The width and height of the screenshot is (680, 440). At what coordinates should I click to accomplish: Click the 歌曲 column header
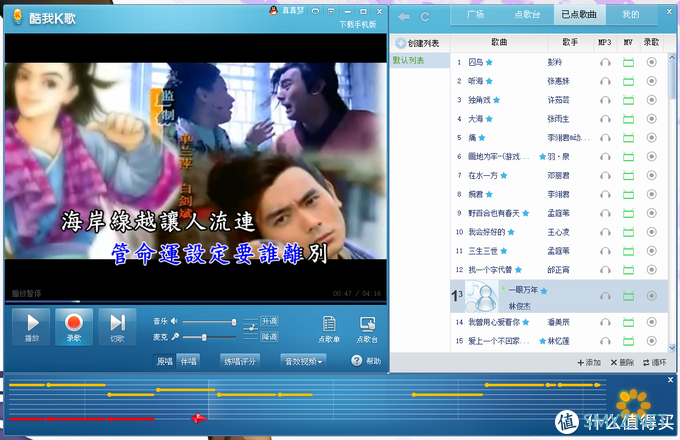[499, 42]
